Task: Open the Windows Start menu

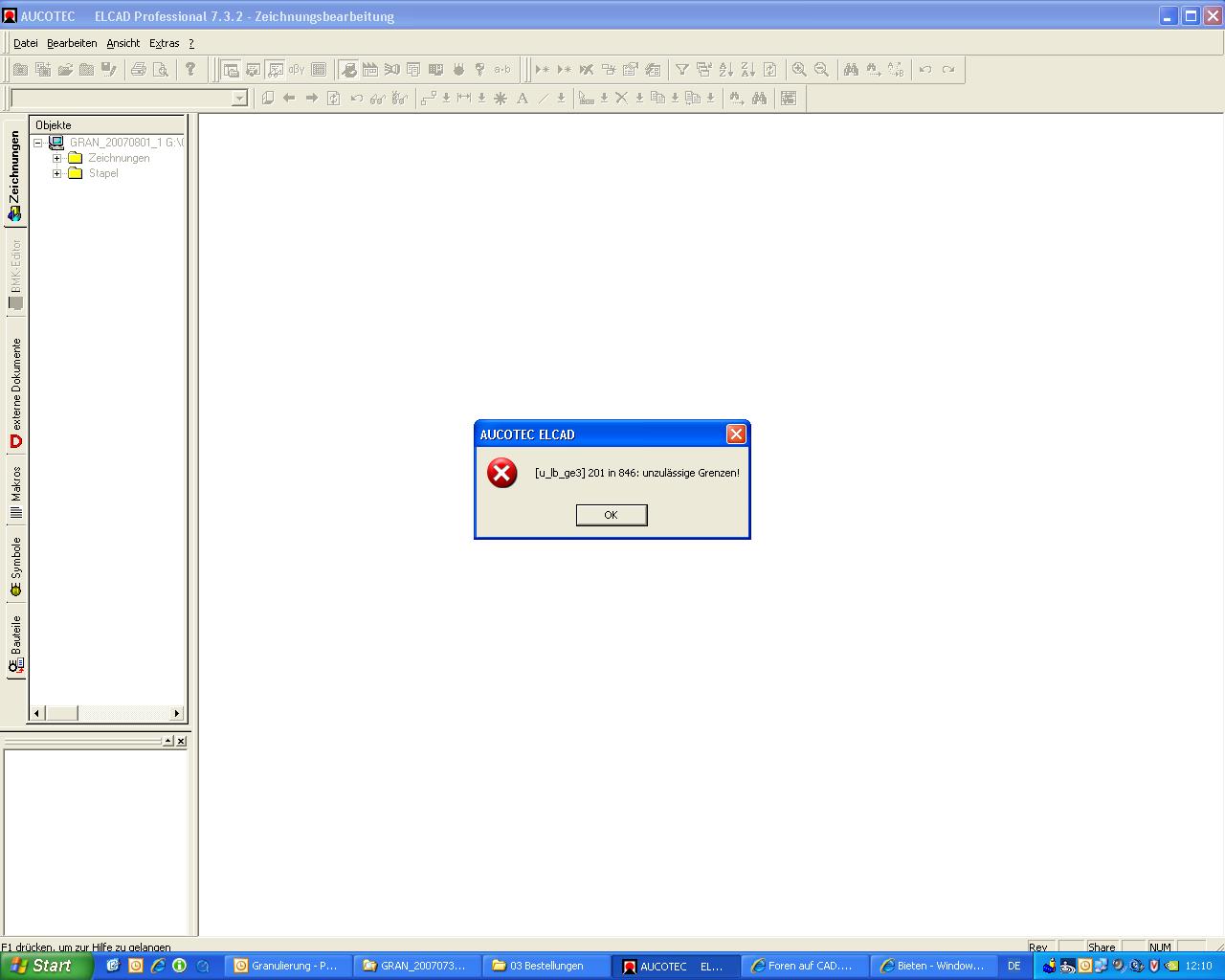Action: (46, 966)
